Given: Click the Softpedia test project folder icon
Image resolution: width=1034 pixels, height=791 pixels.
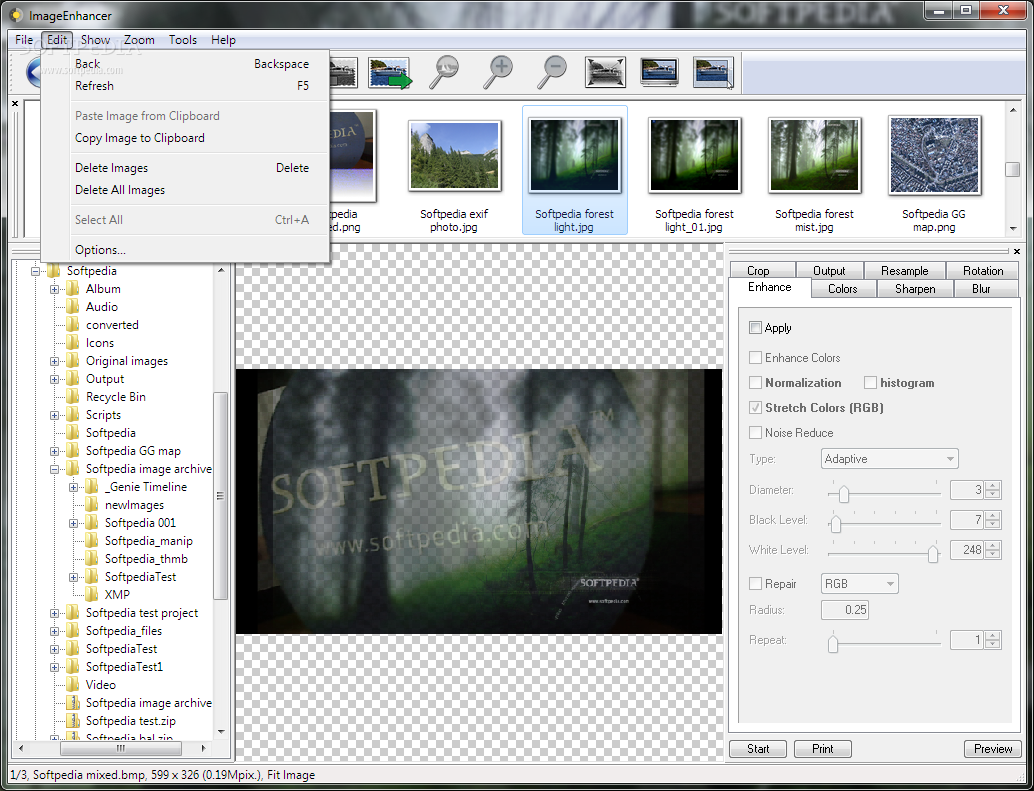Looking at the screenshot, I should click(x=73, y=613).
